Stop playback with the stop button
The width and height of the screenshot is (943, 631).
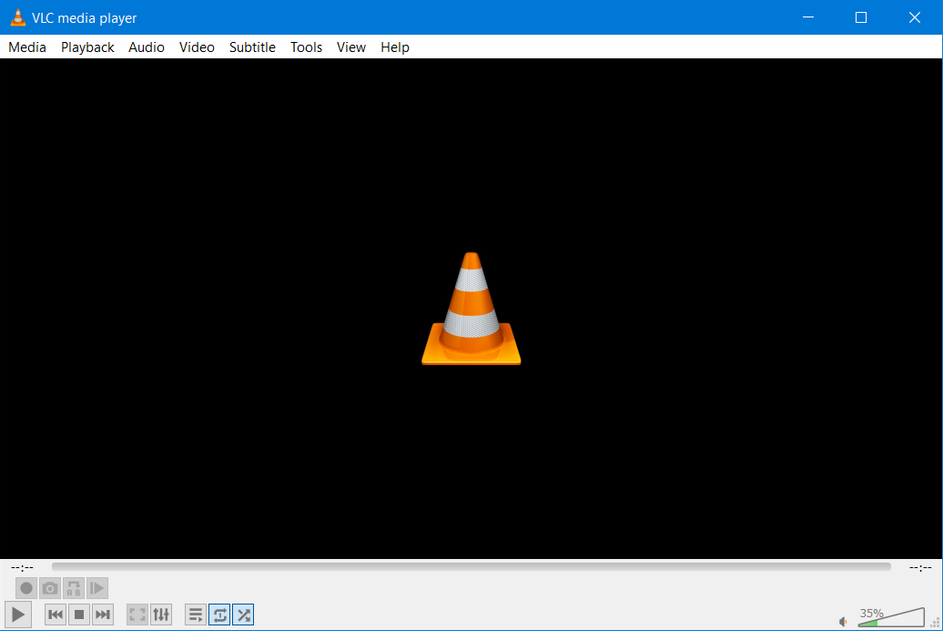click(79, 614)
